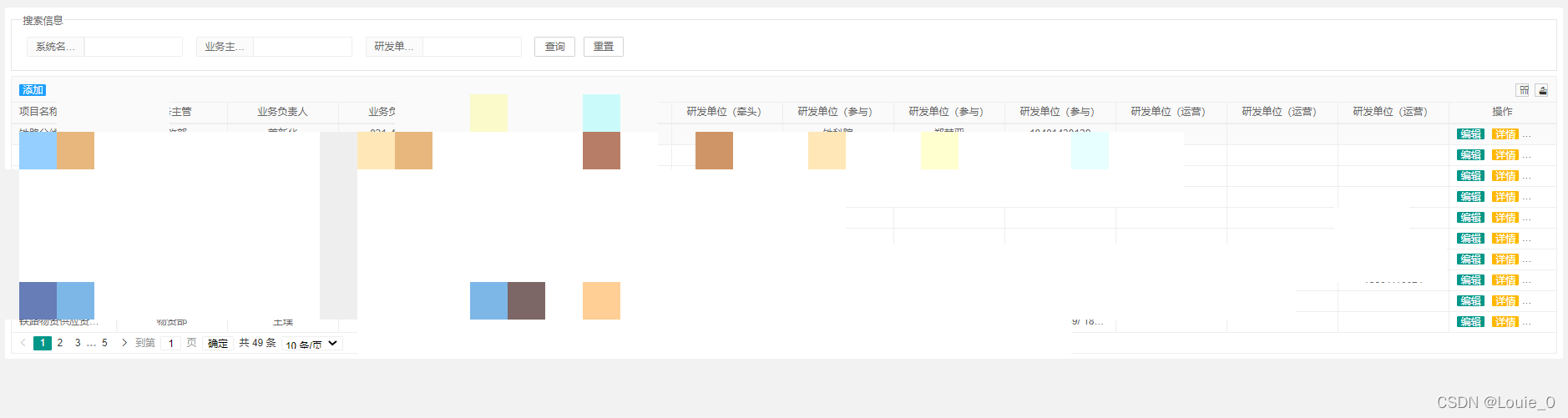Click 编辑 in the second table row
This screenshot has height=418, width=1568.
(1470, 155)
